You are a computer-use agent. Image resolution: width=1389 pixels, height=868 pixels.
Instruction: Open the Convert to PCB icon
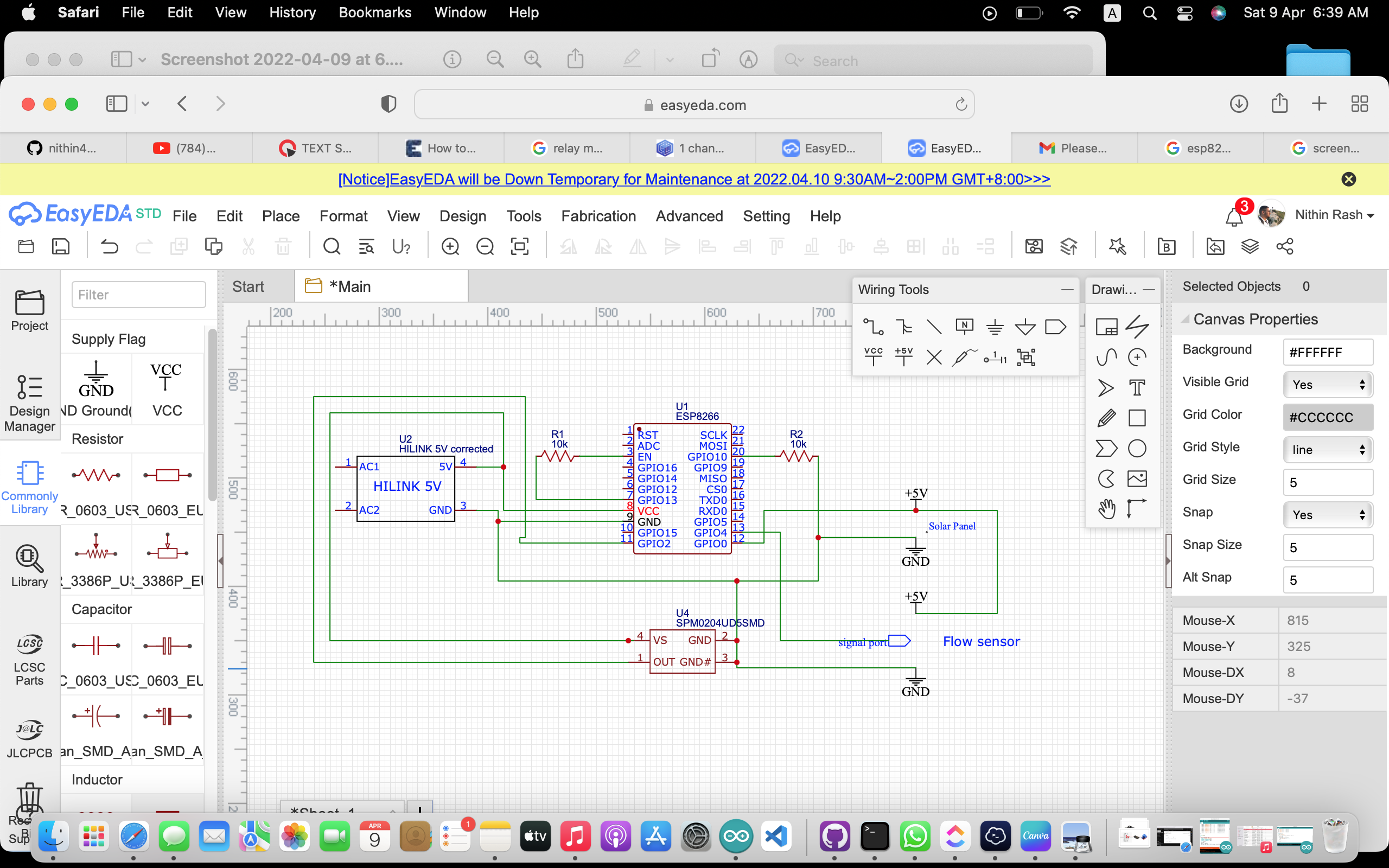[1069, 247]
